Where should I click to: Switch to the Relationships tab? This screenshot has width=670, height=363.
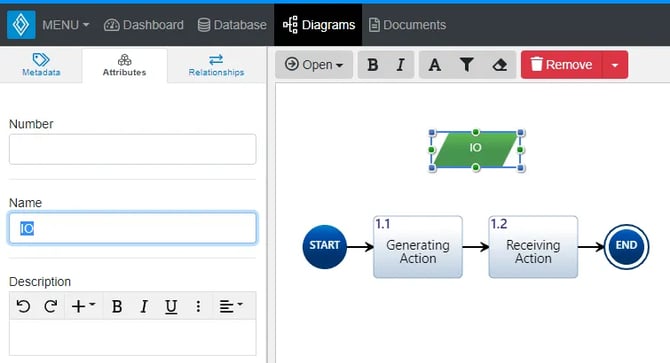(216, 65)
